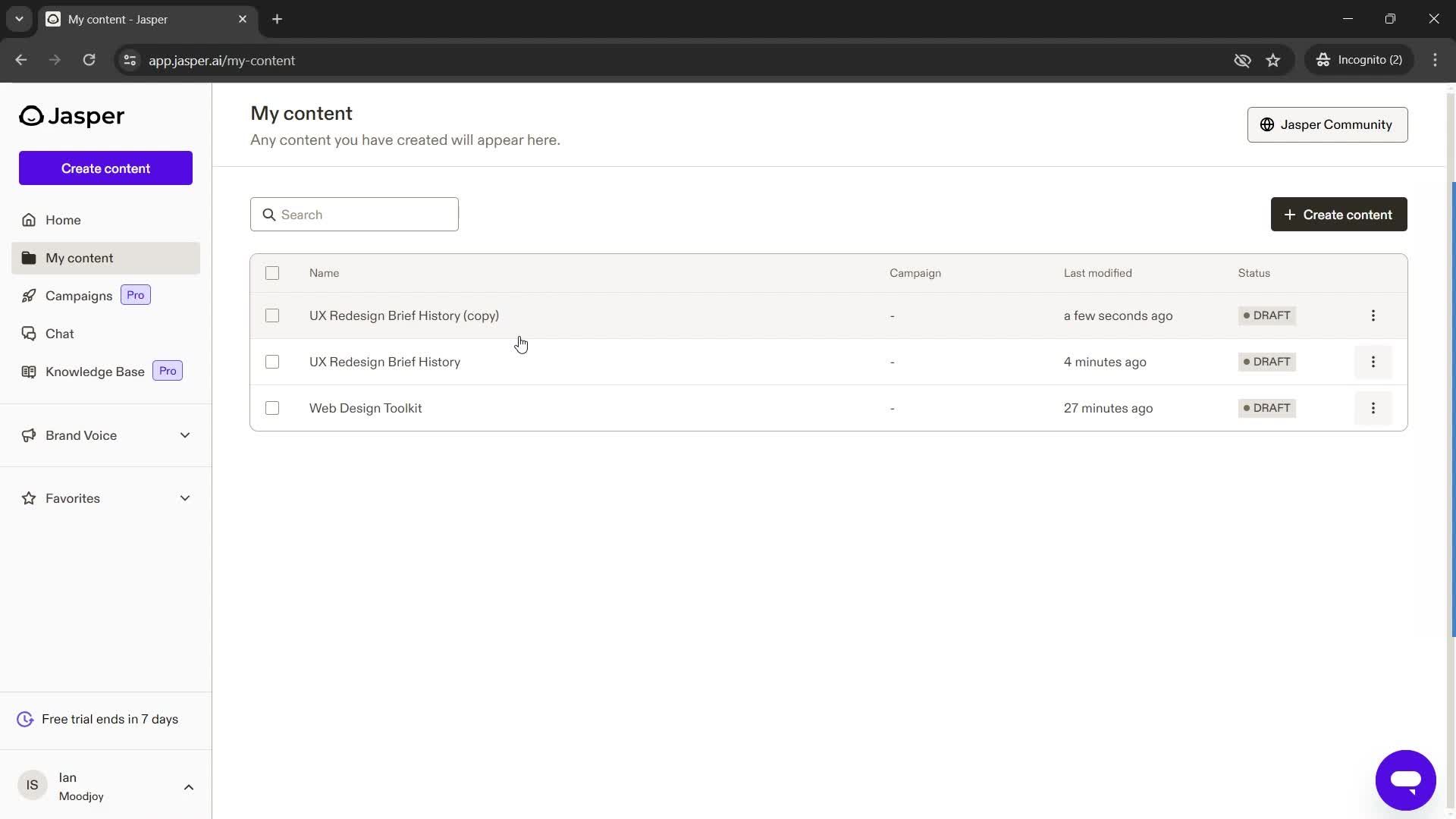Enable checkbox for Web Design Toolkit
The height and width of the screenshot is (819, 1456).
coord(271,408)
